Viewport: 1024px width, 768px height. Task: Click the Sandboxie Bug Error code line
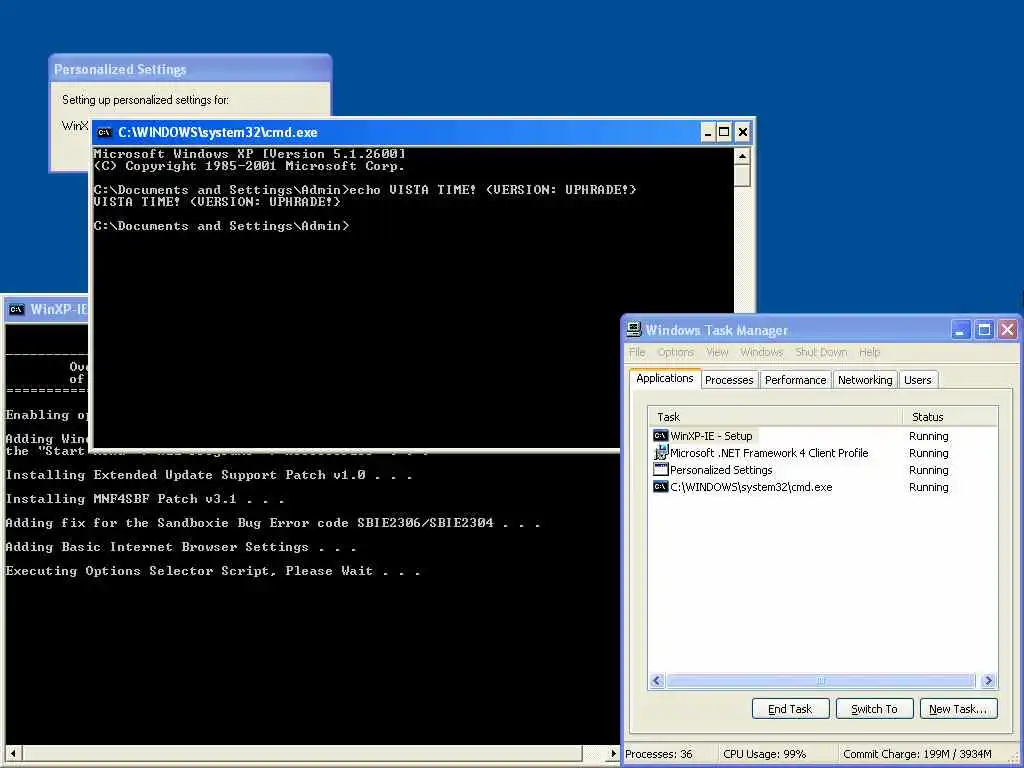pos(273,522)
